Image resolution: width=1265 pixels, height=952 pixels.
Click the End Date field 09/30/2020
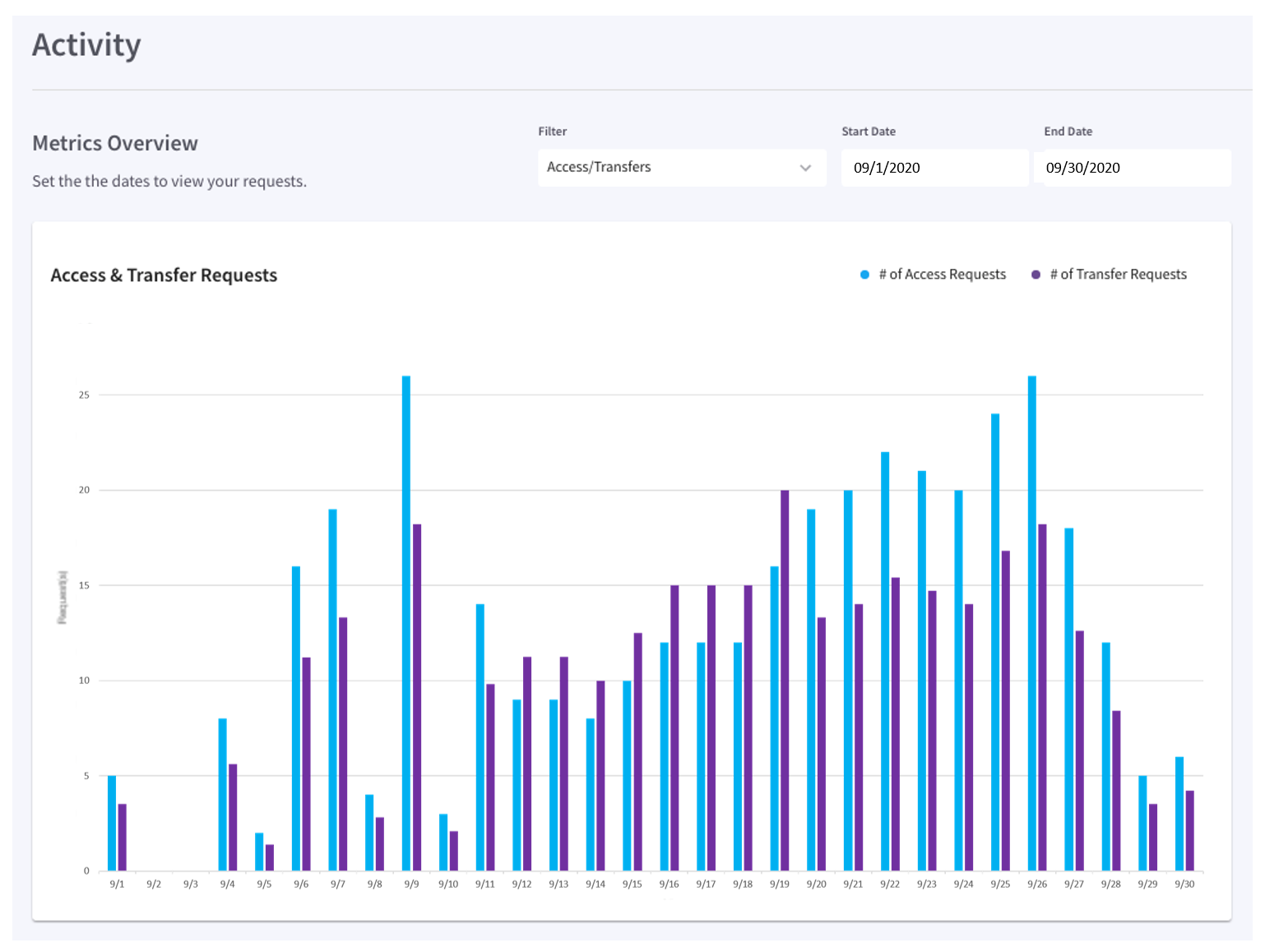point(1137,168)
